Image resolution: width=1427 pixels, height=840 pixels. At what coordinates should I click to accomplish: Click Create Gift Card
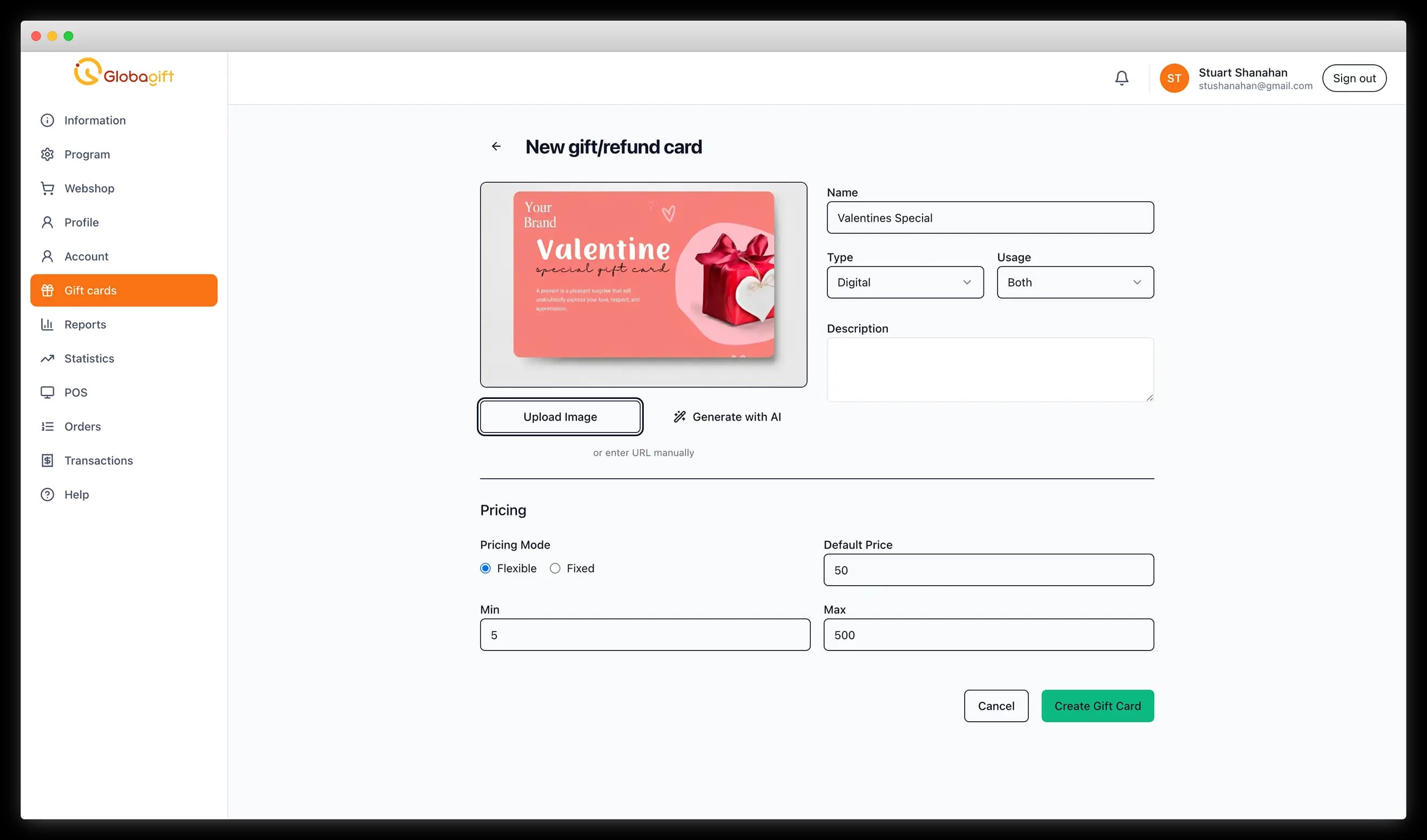(x=1097, y=706)
